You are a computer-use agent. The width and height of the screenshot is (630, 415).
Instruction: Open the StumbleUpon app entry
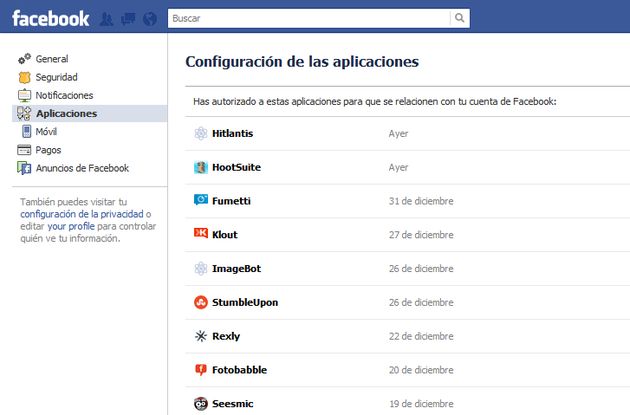coord(245,303)
